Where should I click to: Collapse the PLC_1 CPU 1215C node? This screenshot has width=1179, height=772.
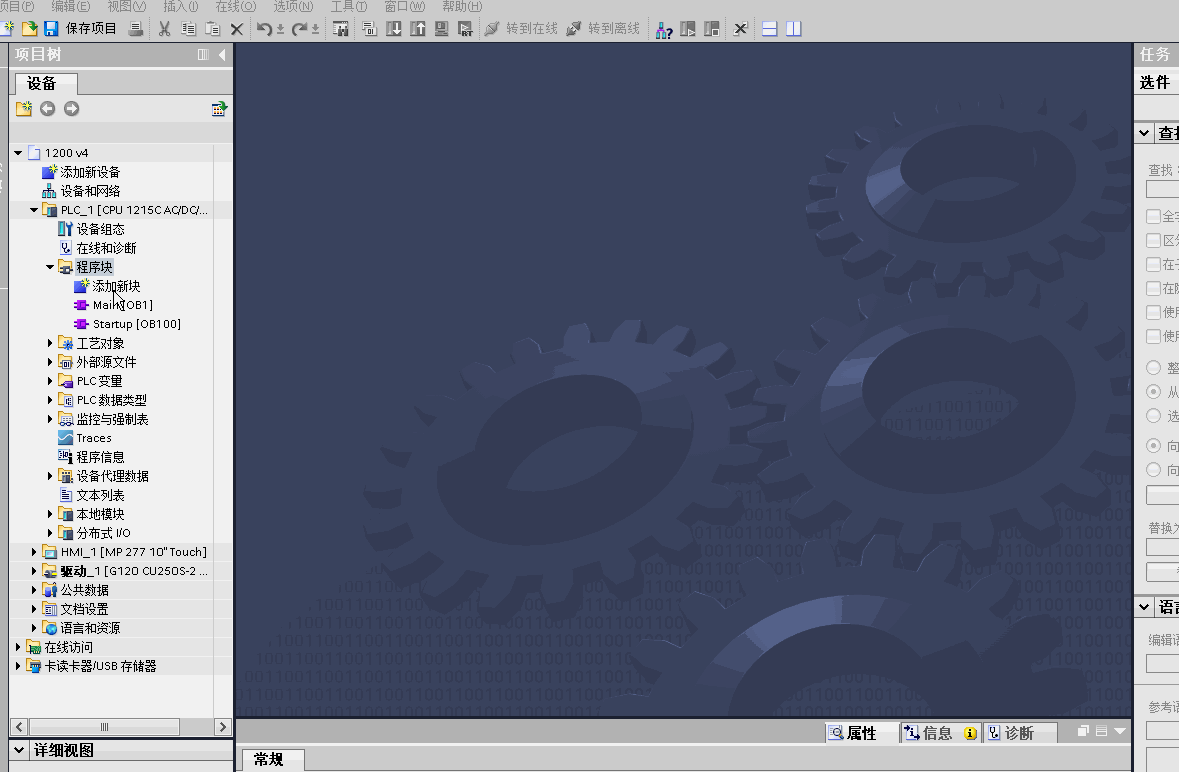pos(34,210)
